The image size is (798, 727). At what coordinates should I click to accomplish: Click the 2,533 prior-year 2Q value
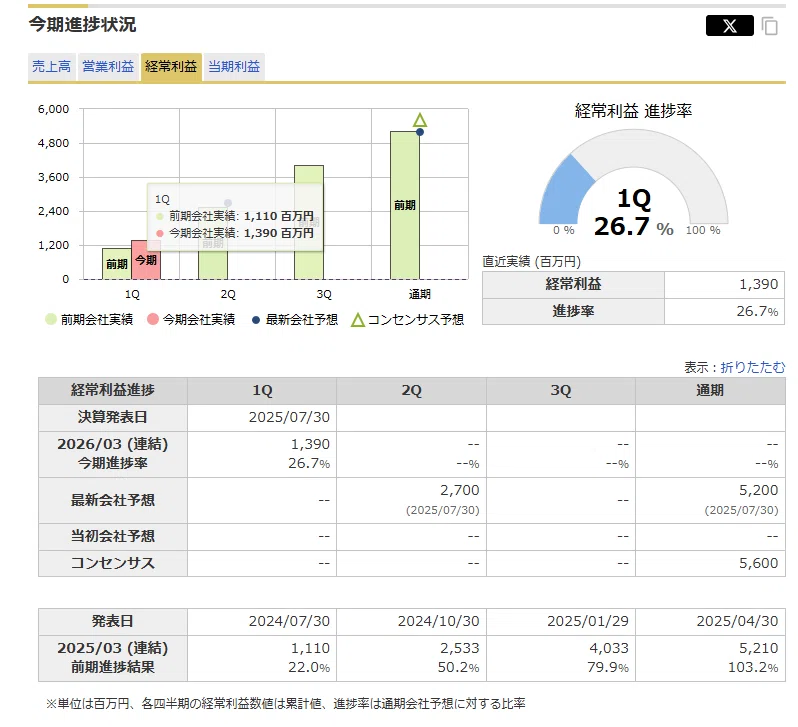460,648
